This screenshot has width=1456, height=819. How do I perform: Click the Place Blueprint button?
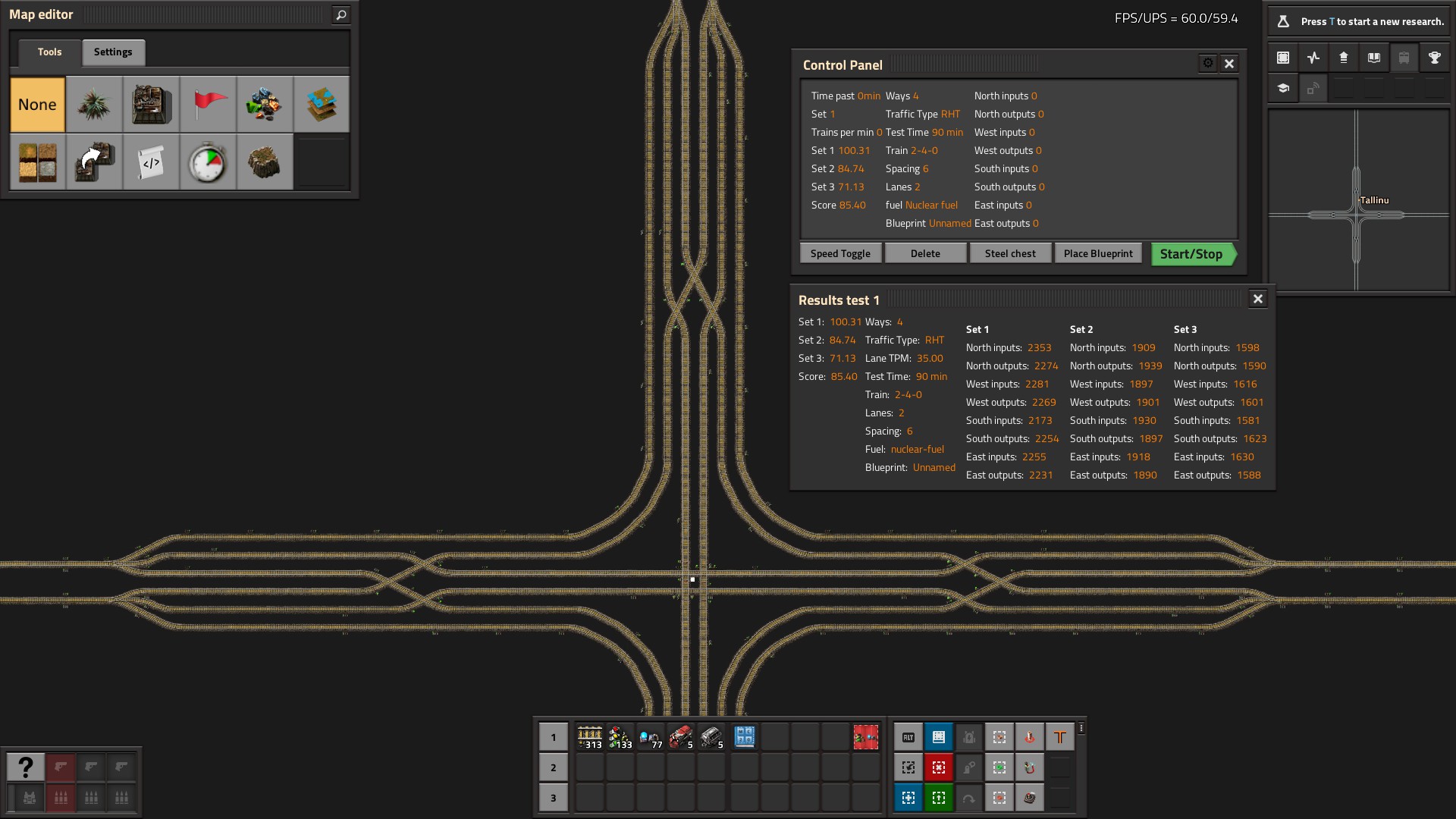click(x=1098, y=253)
